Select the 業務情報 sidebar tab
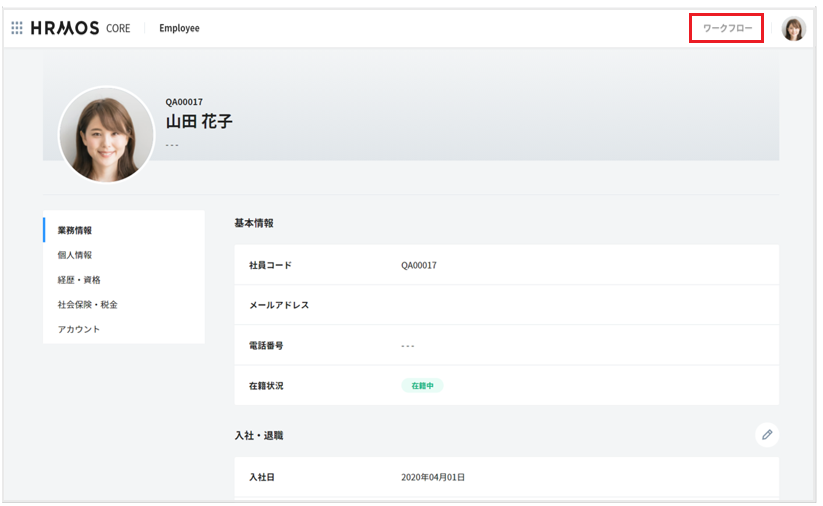This screenshot has height=506, width=823. [75, 230]
